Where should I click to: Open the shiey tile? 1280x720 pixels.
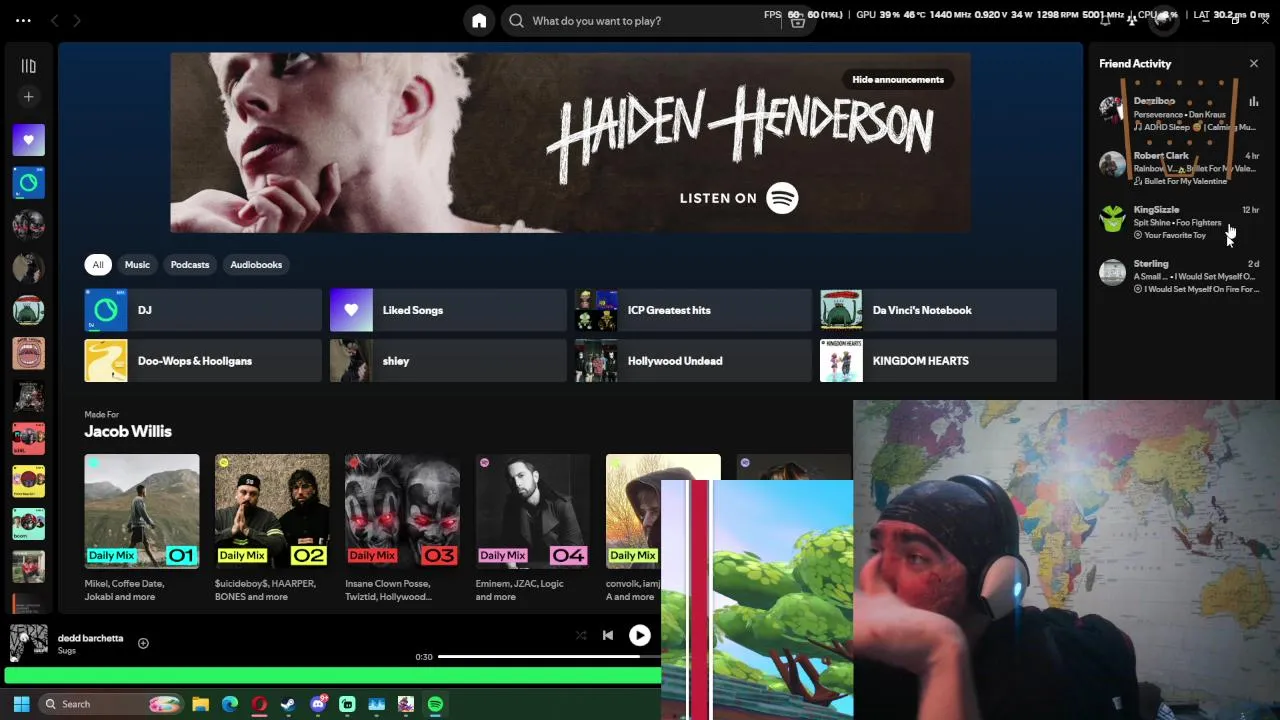[448, 361]
